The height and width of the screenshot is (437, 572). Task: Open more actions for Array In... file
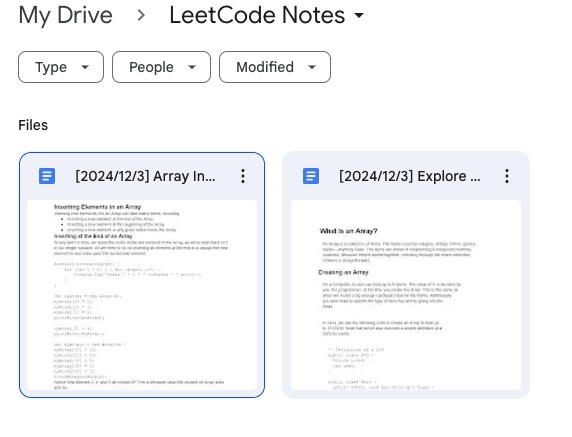(x=243, y=176)
